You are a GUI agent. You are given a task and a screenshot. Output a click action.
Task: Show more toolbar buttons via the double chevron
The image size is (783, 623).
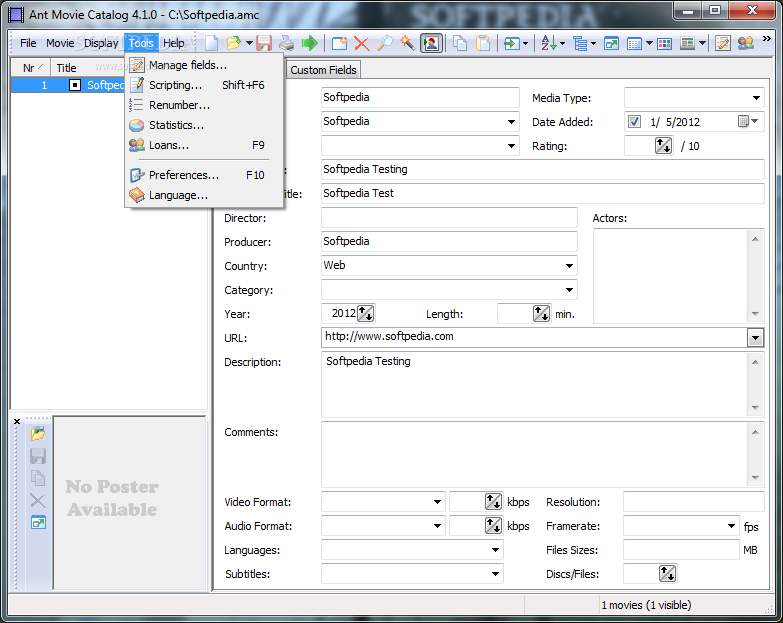coord(767,39)
